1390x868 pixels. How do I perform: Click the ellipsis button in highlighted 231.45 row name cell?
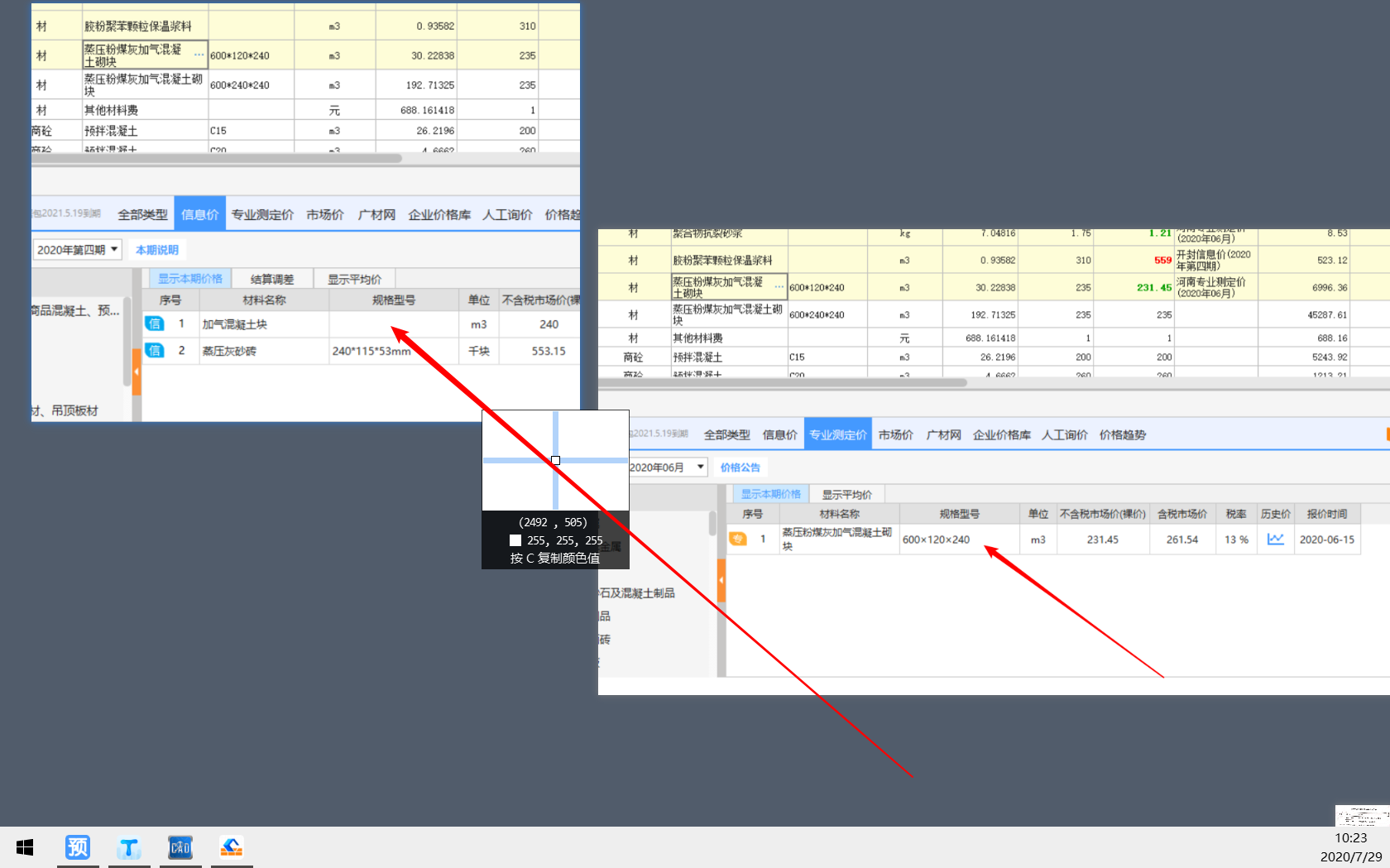tap(779, 287)
